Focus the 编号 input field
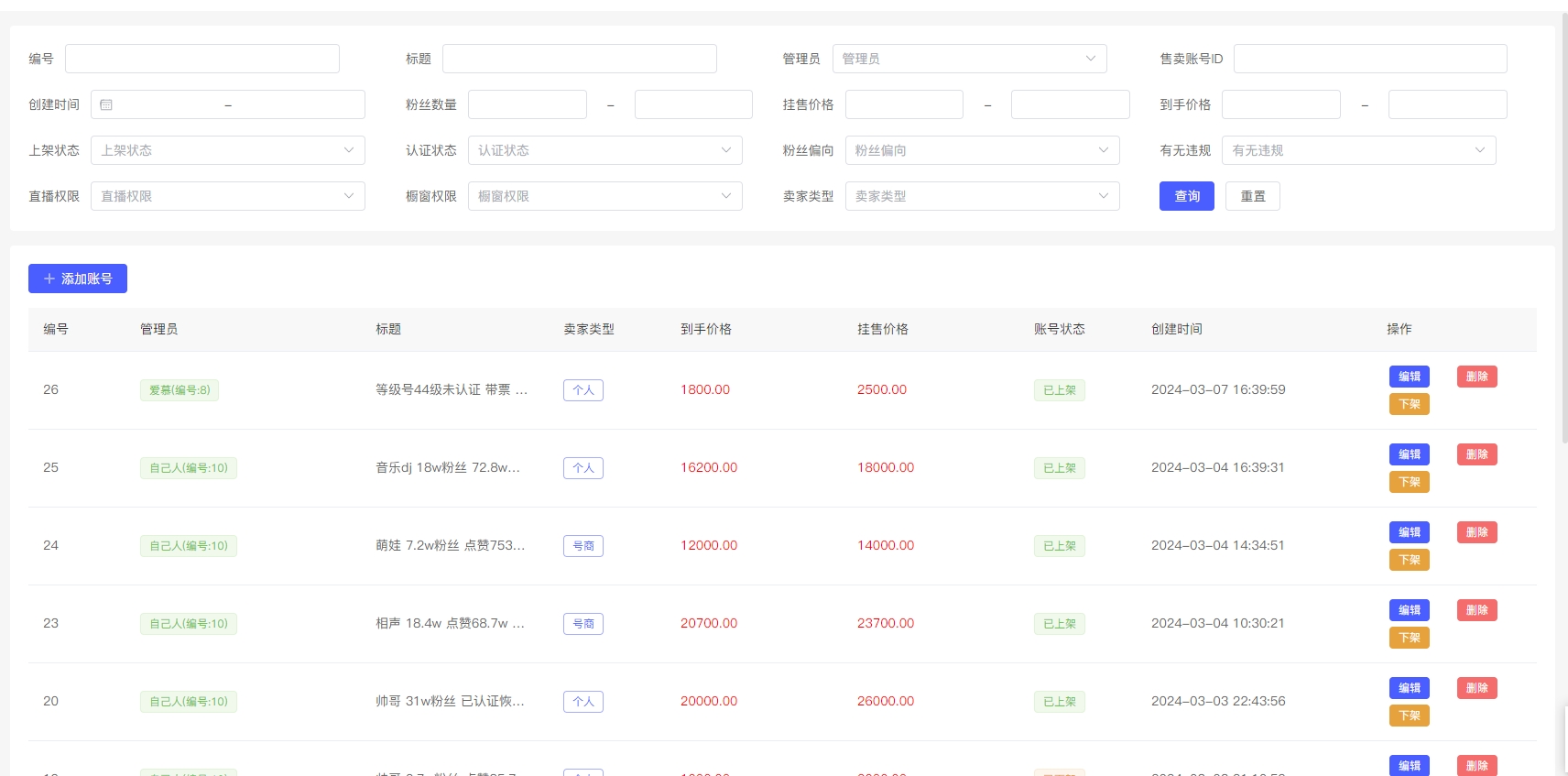Screen dimensions: 1568x776 [x=201, y=59]
